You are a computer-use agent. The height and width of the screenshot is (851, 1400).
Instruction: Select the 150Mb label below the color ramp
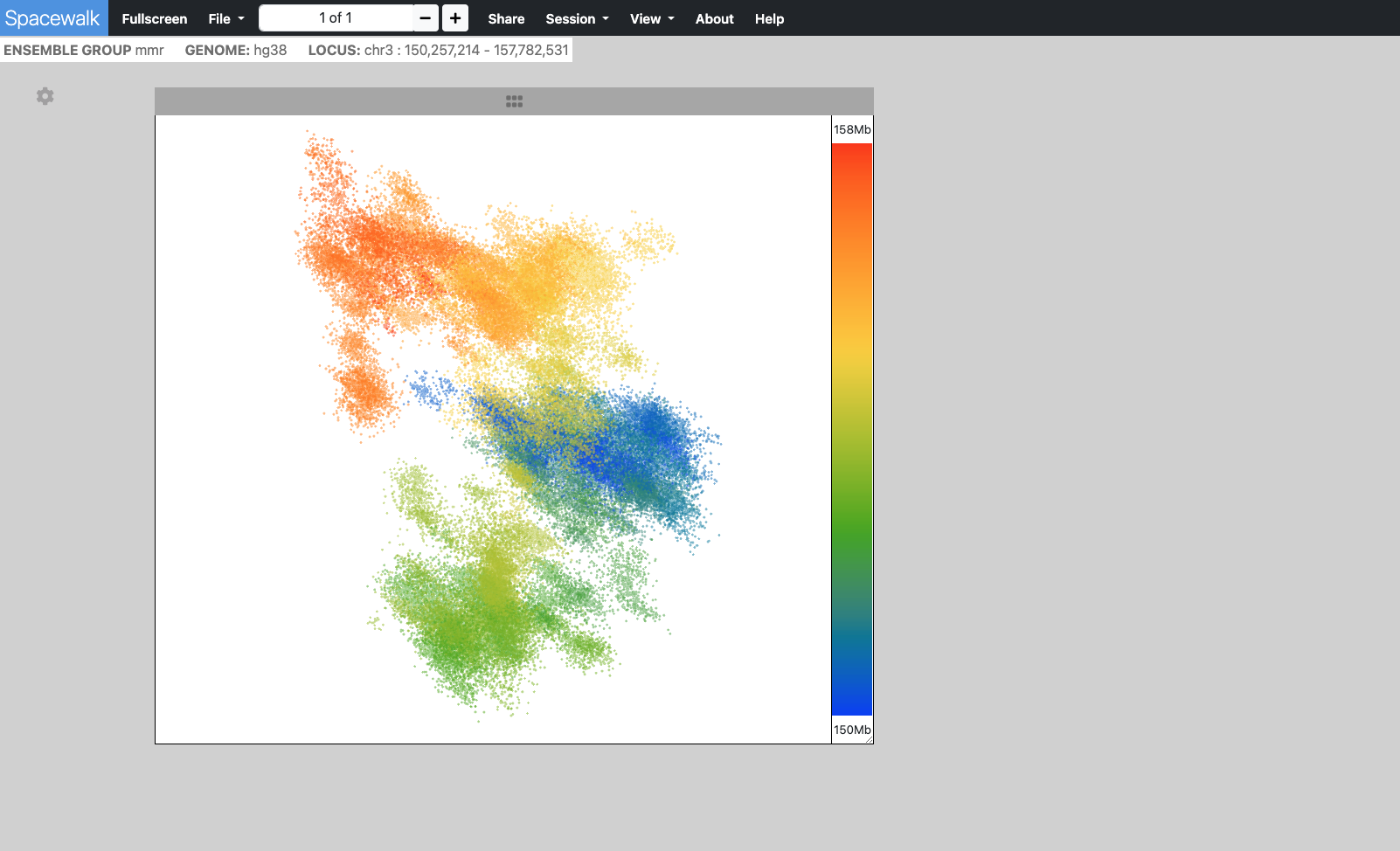[851, 730]
